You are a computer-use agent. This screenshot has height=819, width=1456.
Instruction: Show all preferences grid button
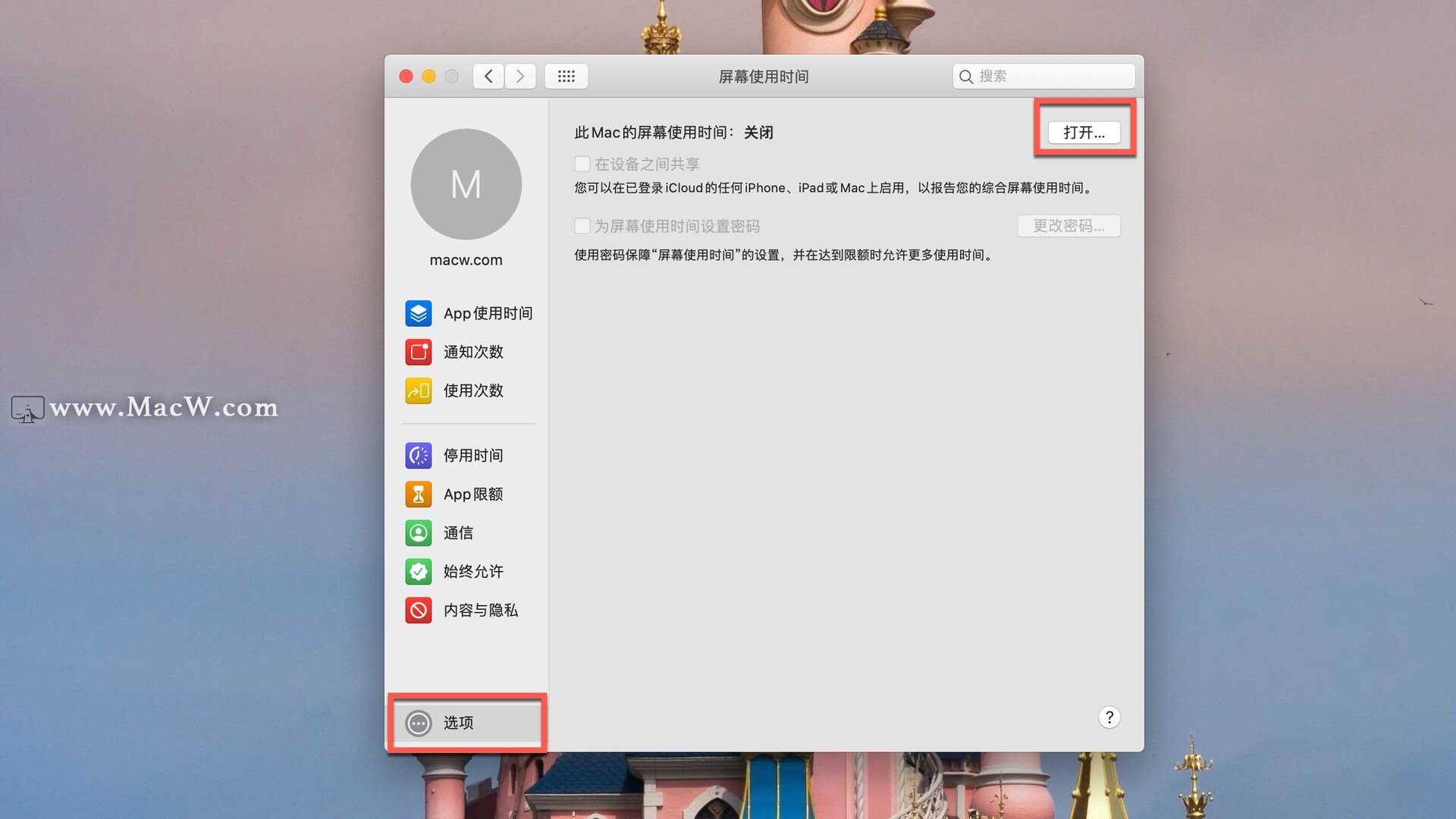tap(566, 76)
